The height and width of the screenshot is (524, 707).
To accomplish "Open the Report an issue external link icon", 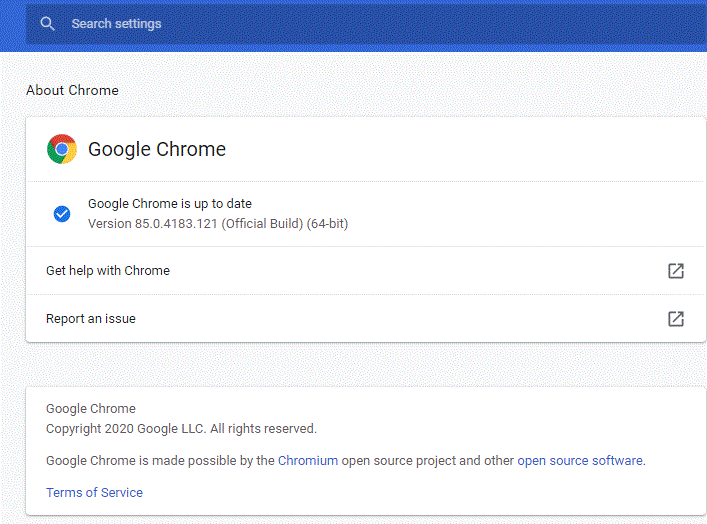I will [675, 319].
